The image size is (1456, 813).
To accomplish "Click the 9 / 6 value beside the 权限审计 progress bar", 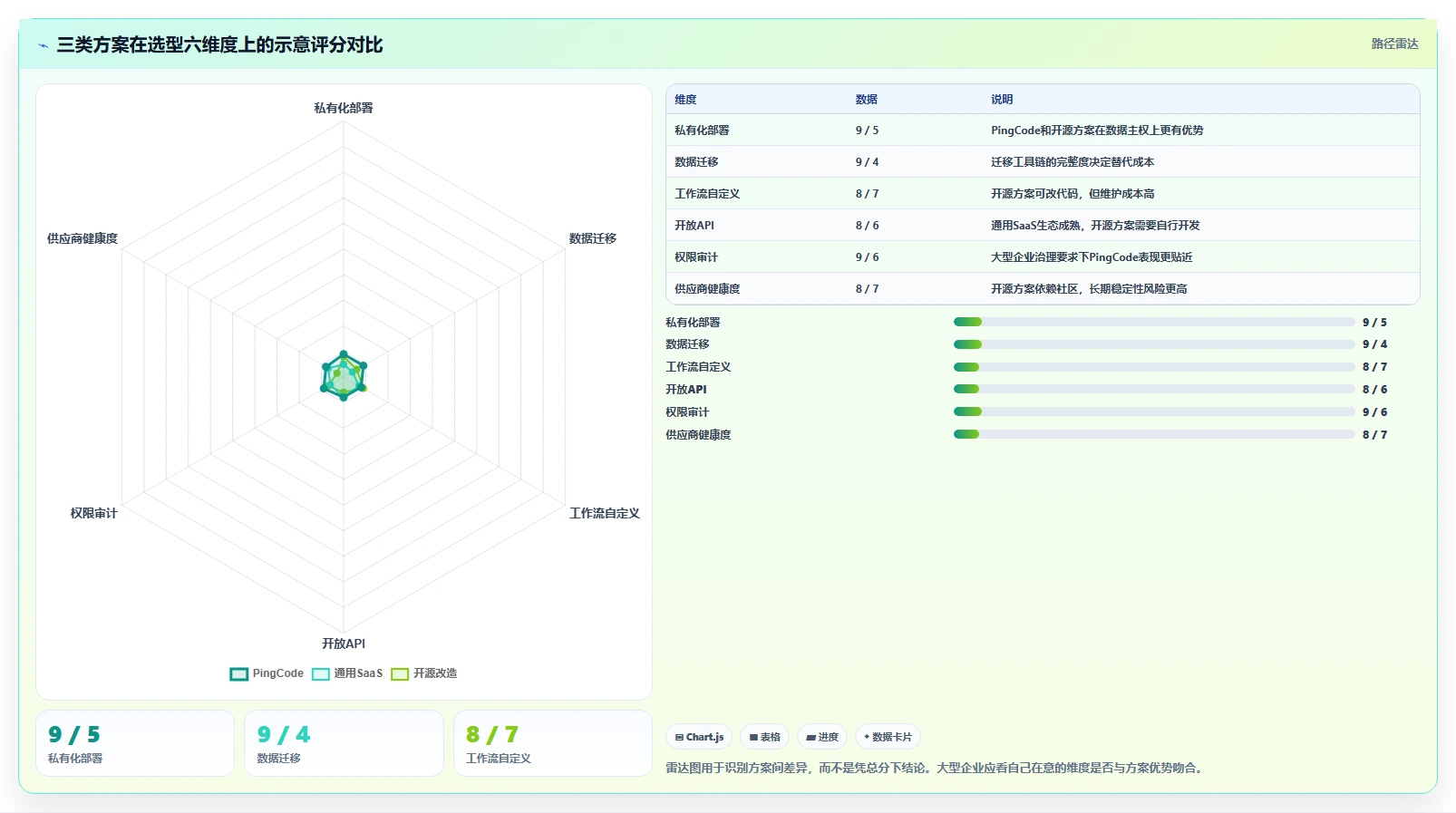I will tap(1374, 412).
